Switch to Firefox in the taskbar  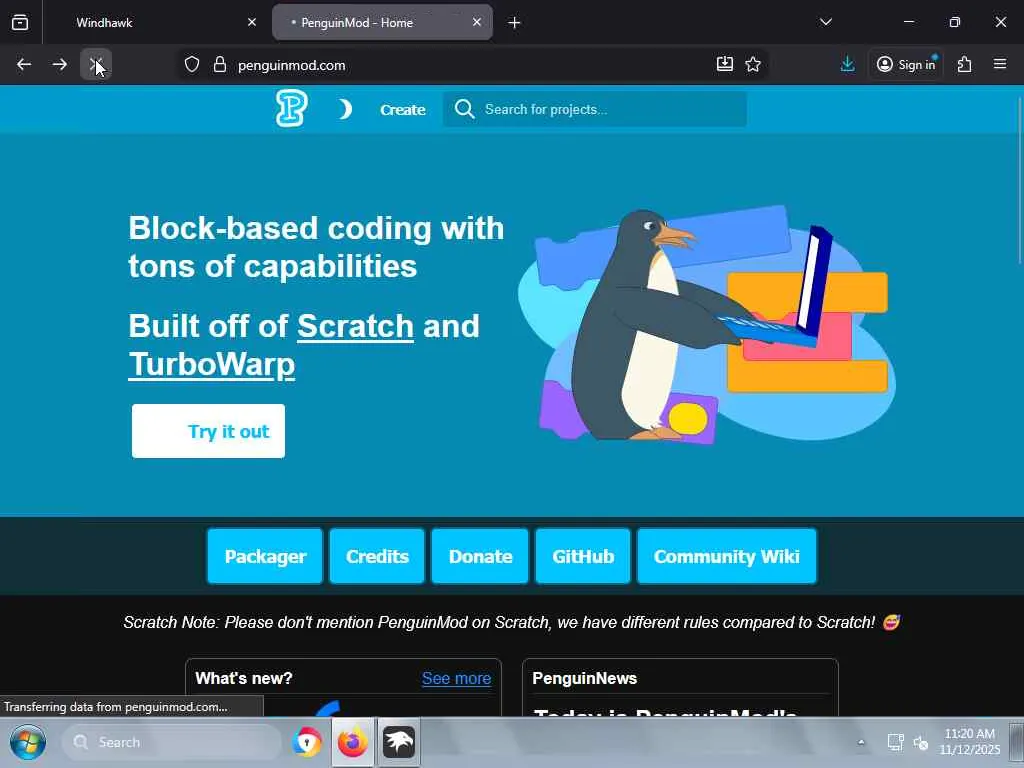pos(353,743)
